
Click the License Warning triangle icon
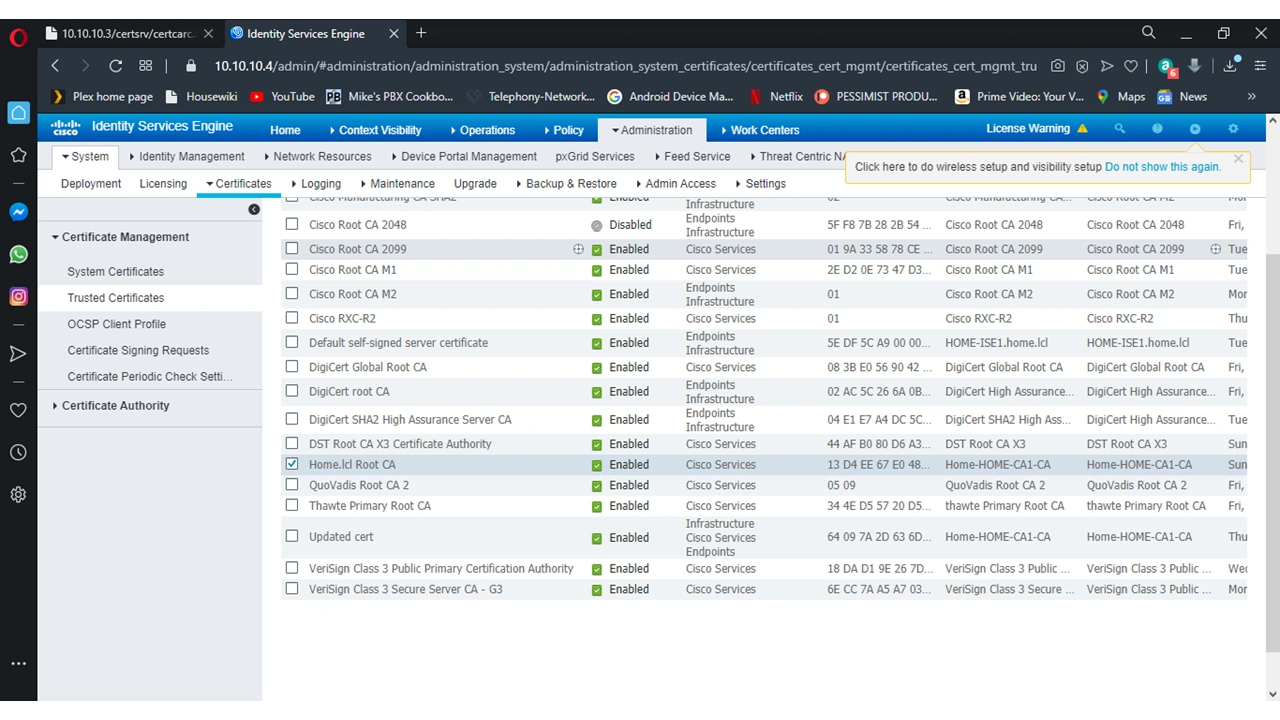coord(1082,129)
